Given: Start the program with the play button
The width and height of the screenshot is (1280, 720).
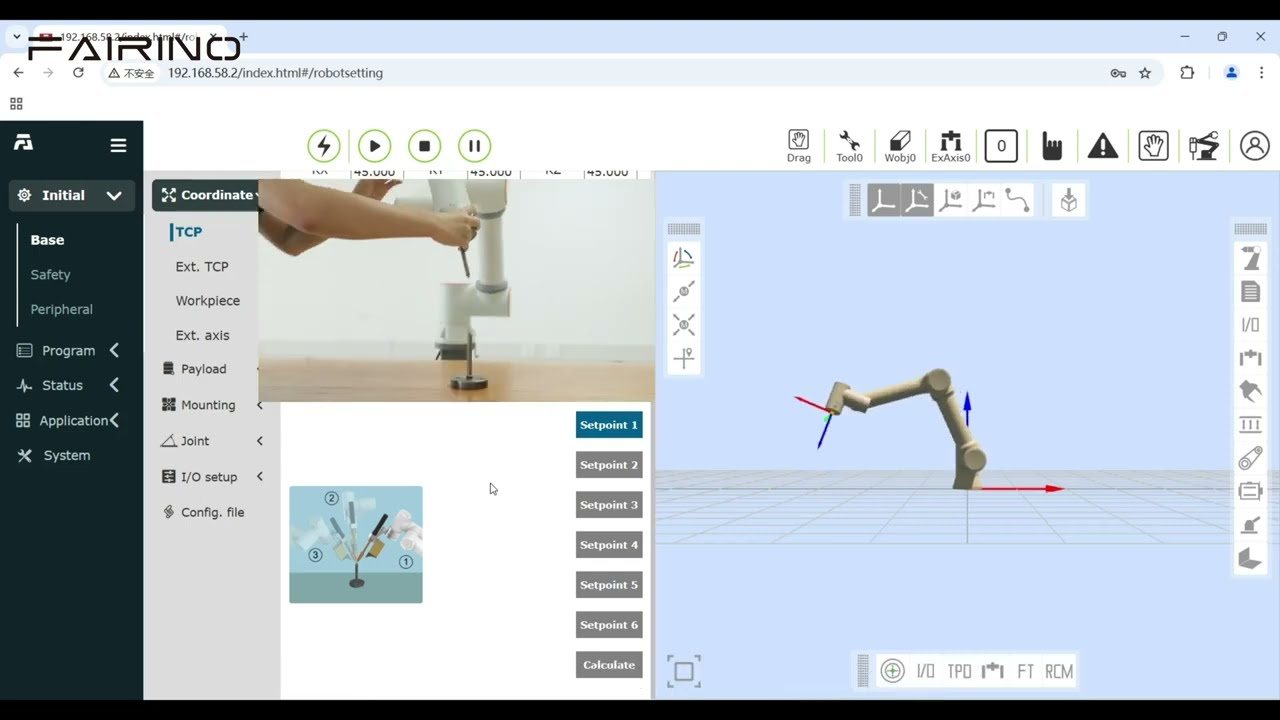Looking at the screenshot, I should click(374, 146).
